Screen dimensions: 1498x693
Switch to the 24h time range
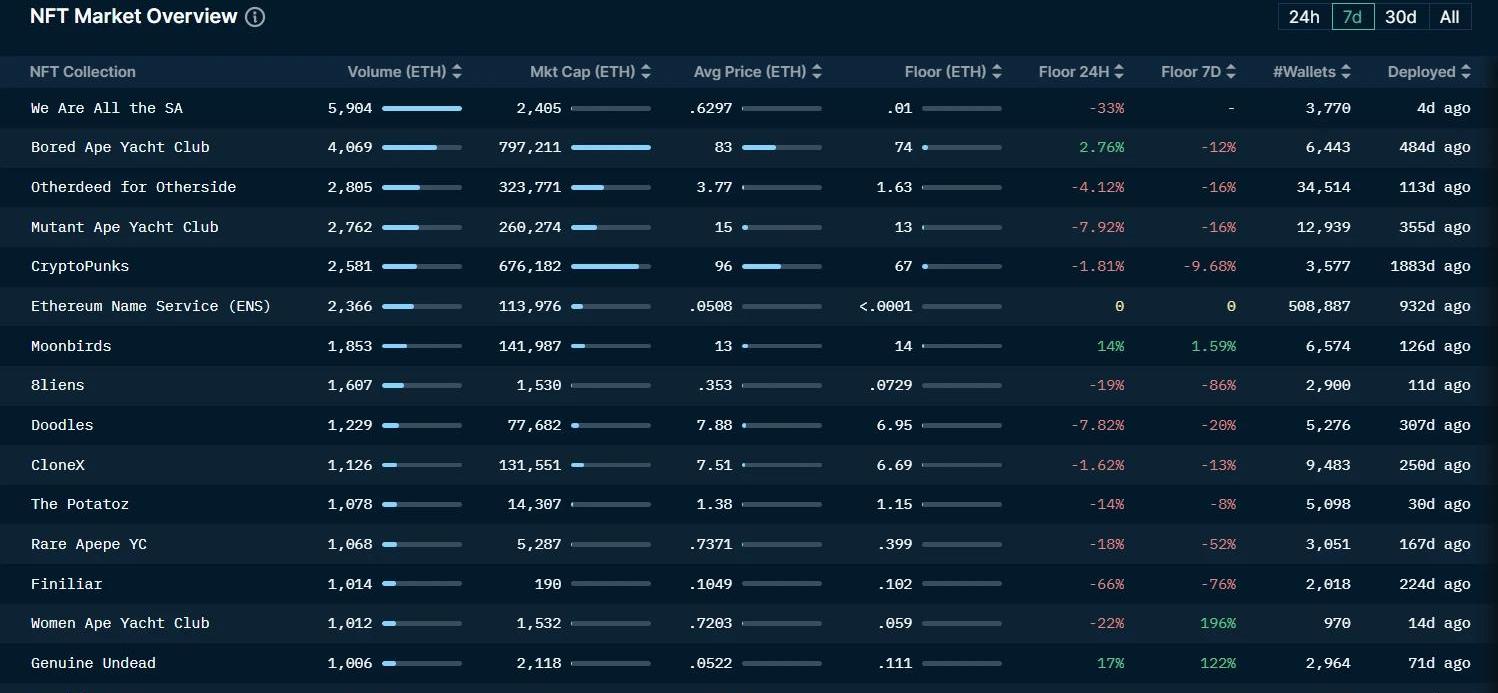(1304, 17)
